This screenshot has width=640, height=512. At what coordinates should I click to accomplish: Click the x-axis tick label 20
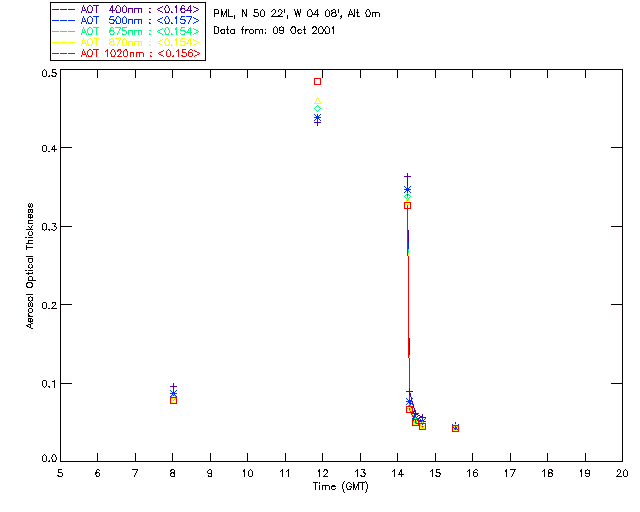click(622, 473)
